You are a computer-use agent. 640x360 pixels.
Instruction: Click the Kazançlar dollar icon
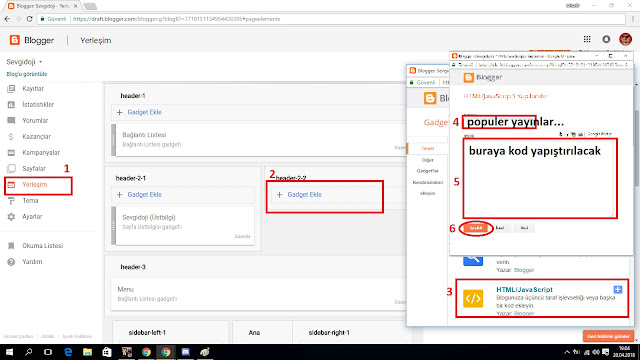pyautogui.click(x=11, y=136)
